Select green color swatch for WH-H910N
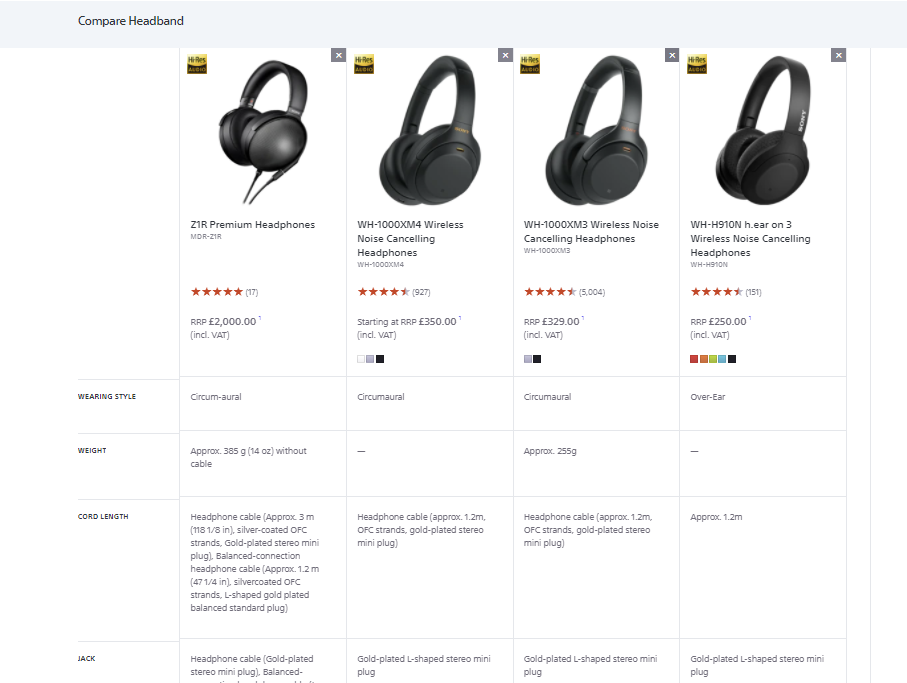This screenshot has height=683, width=907. coord(713,359)
